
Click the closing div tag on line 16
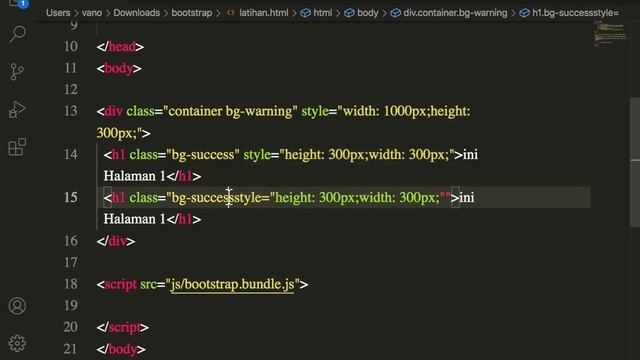click(x=116, y=241)
